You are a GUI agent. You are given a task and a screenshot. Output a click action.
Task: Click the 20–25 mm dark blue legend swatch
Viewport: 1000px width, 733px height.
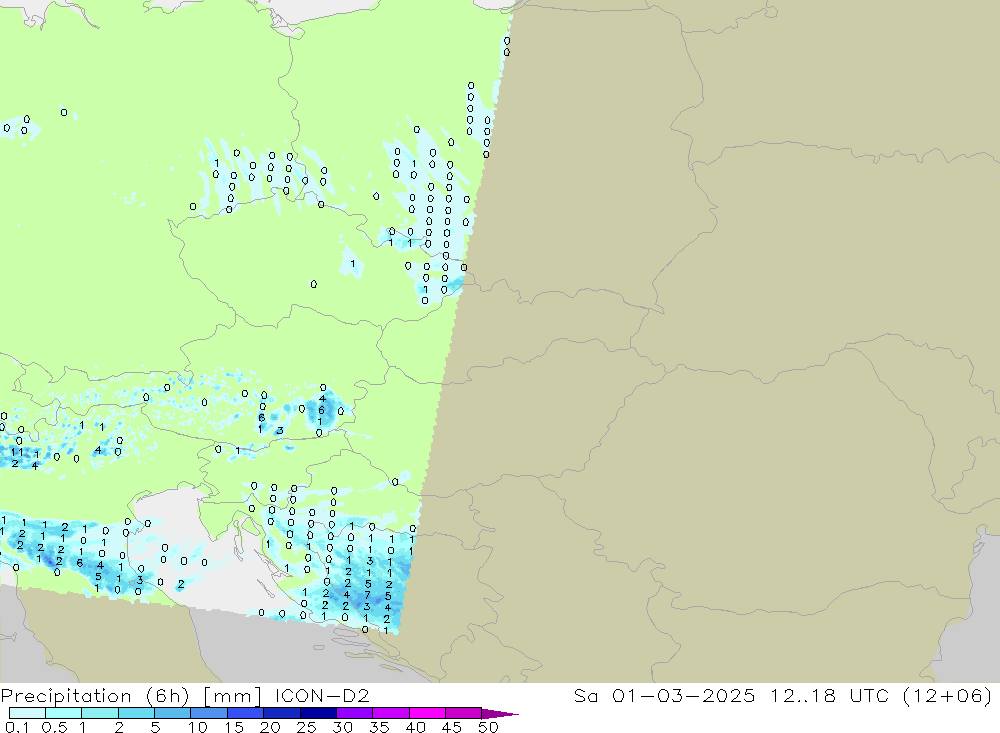[x=282, y=713]
